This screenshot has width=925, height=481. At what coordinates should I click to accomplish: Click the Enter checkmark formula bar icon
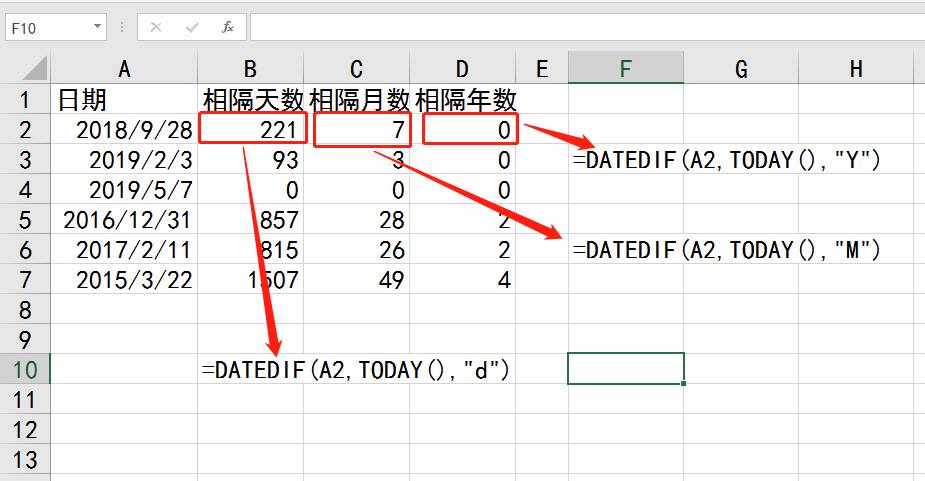pyautogui.click(x=192, y=27)
